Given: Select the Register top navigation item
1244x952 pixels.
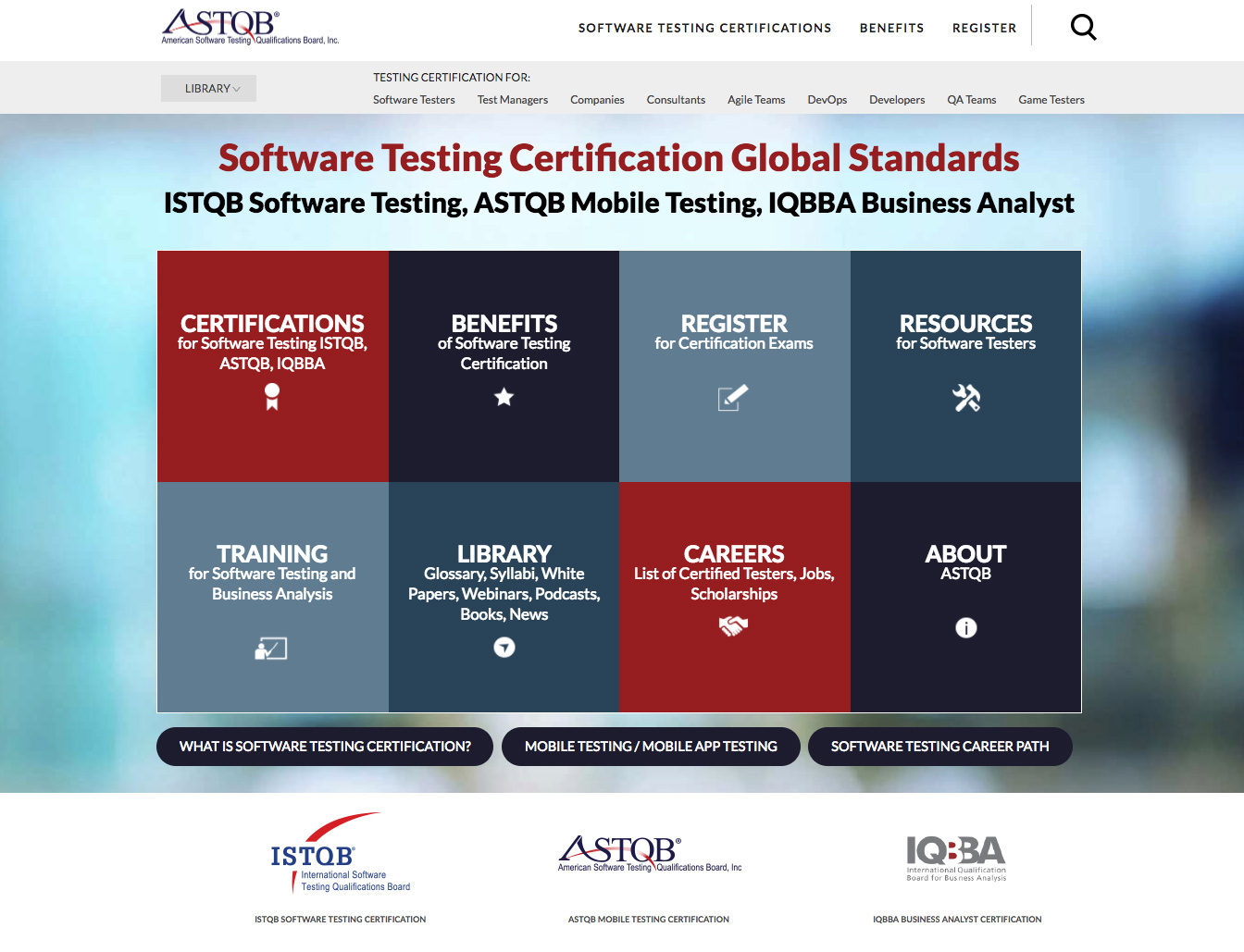Looking at the screenshot, I should pyautogui.click(x=984, y=28).
